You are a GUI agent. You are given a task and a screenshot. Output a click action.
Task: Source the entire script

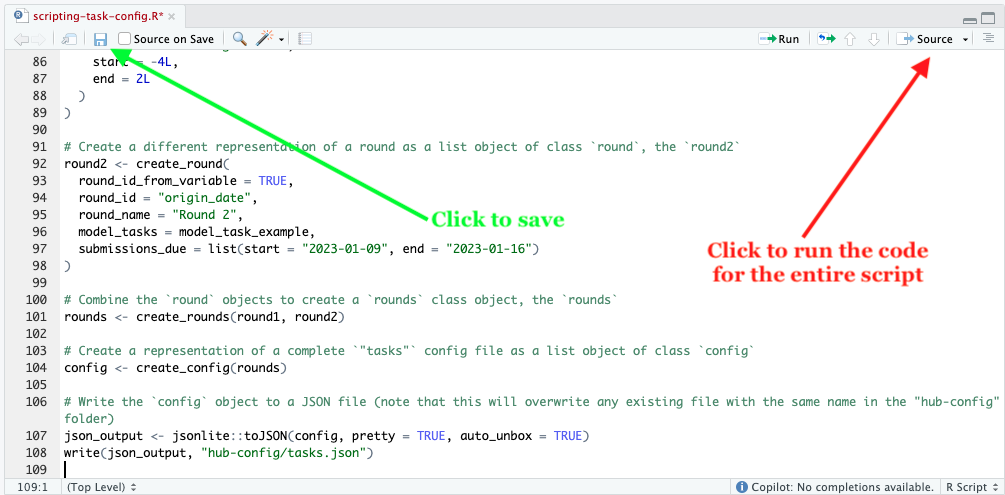[x=925, y=39]
